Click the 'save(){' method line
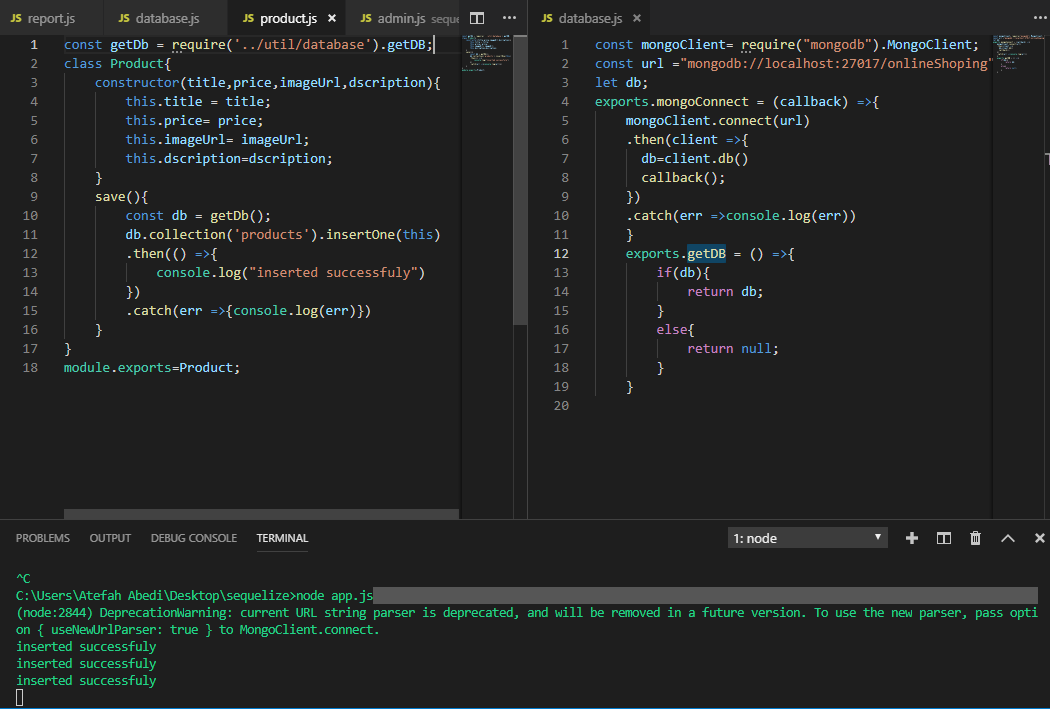 tap(121, 197)
